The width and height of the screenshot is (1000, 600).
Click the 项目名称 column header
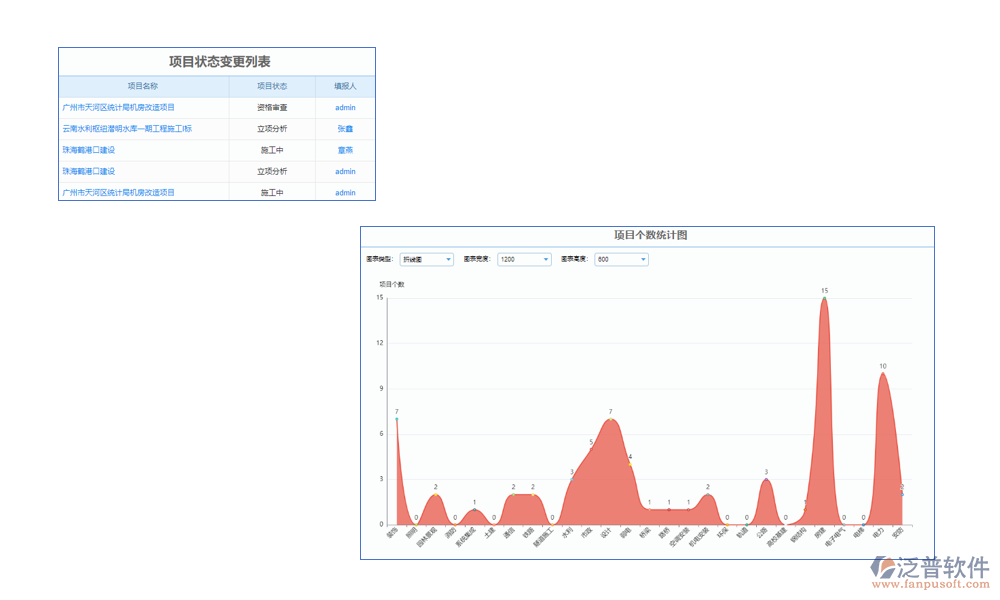pos(143,86)
